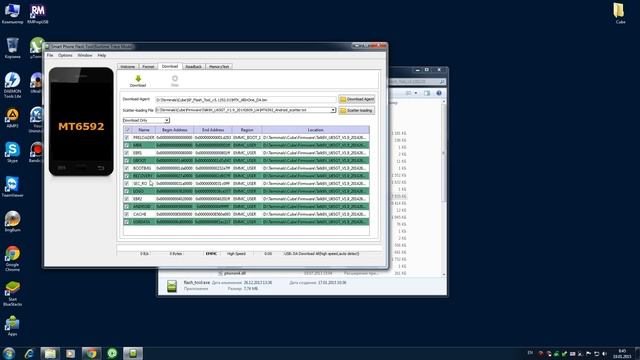Image resolution: width=640 pixels, height=360 pixels.
Task: Click the Download Agent path field
Action: 246,100
